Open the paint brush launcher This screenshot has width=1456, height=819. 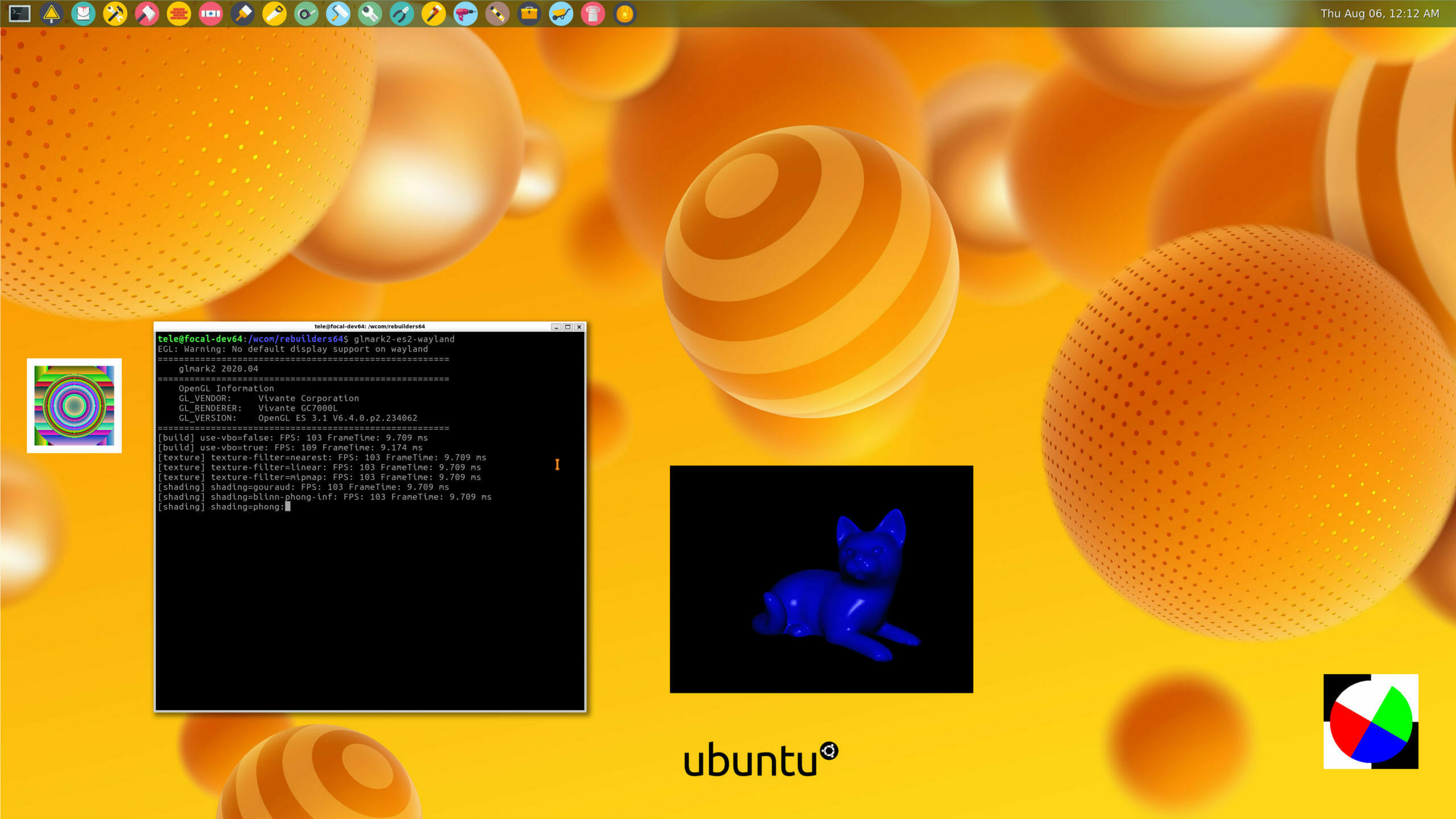pyautogui.click(x=242, y=14)
